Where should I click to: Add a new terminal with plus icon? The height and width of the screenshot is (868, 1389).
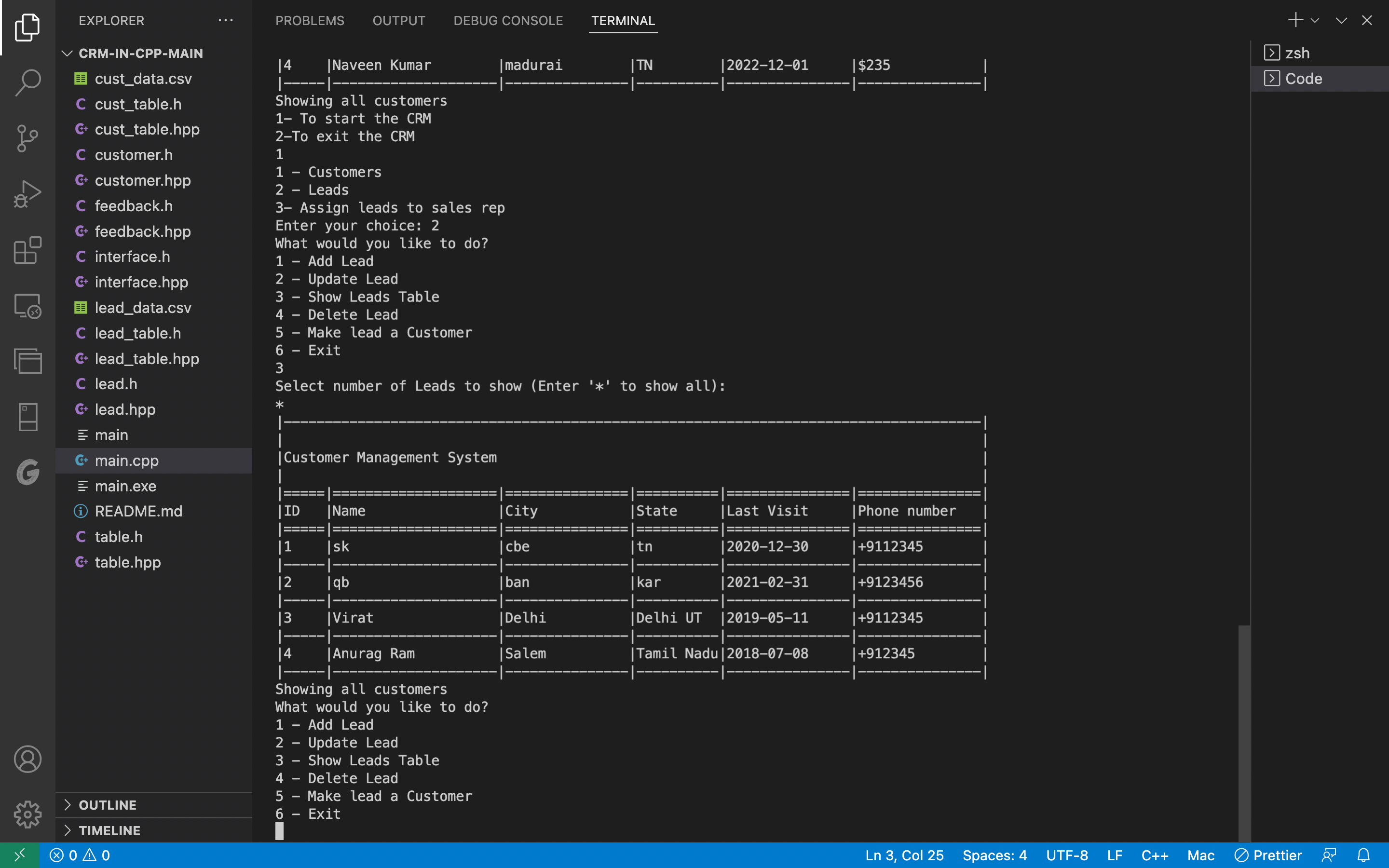(1295, 20)
